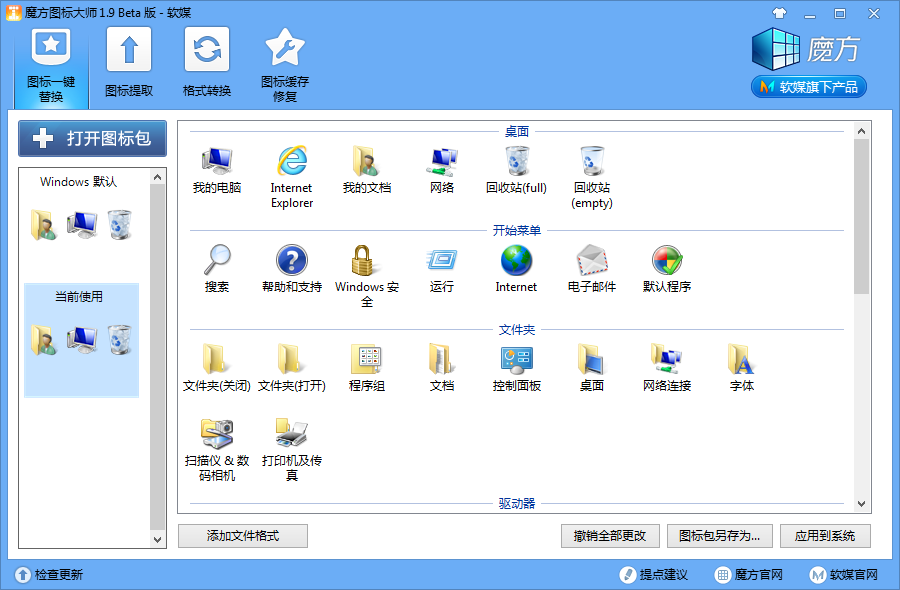Select the Internet Explorer desktop icon
Viewport: 900px width, 590px height.
pyautogui.click(x=292, y=177)
